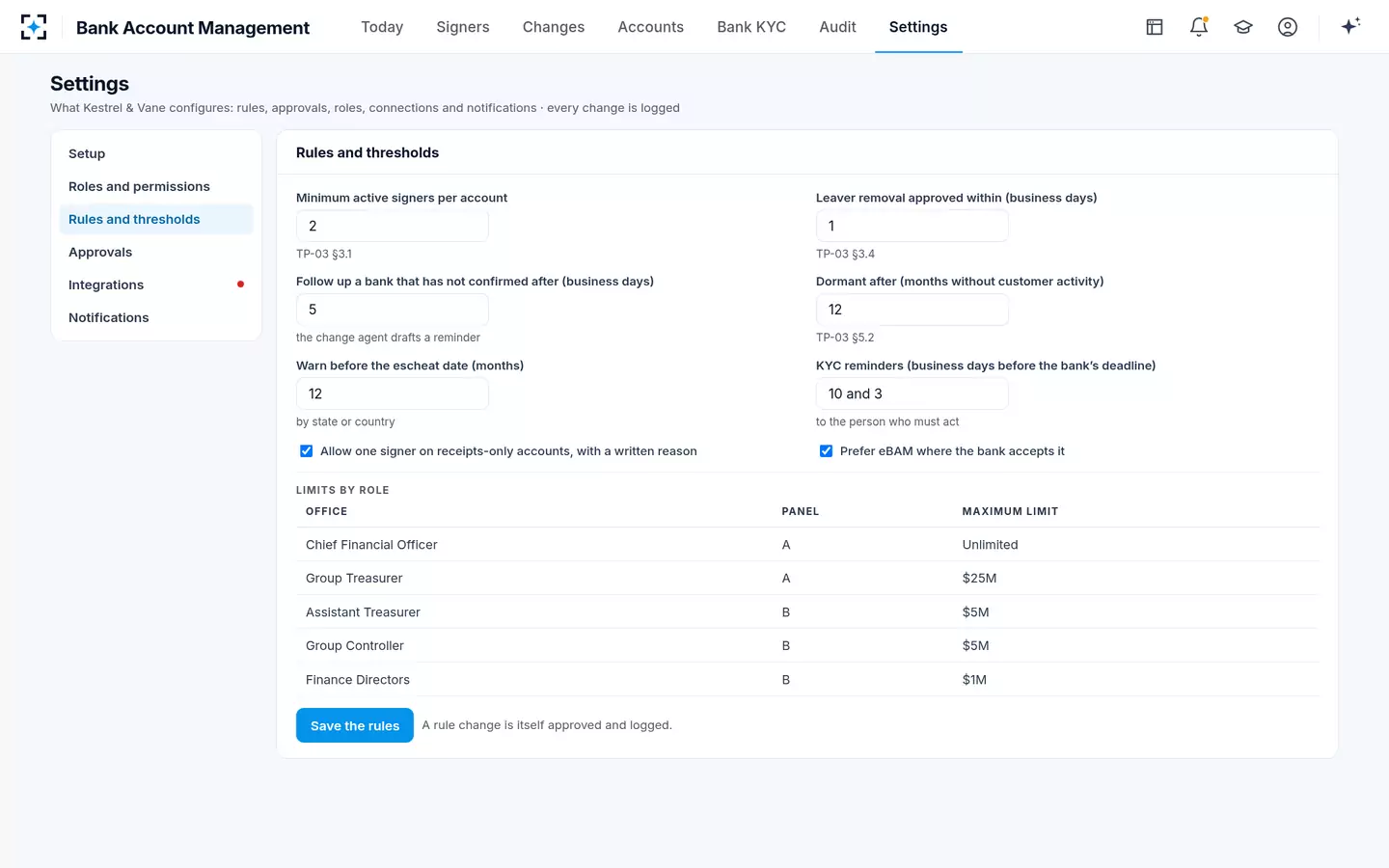Click the graduation cap learning icon
This screenshot has height=868, width=1389.
click(1243, 27)
